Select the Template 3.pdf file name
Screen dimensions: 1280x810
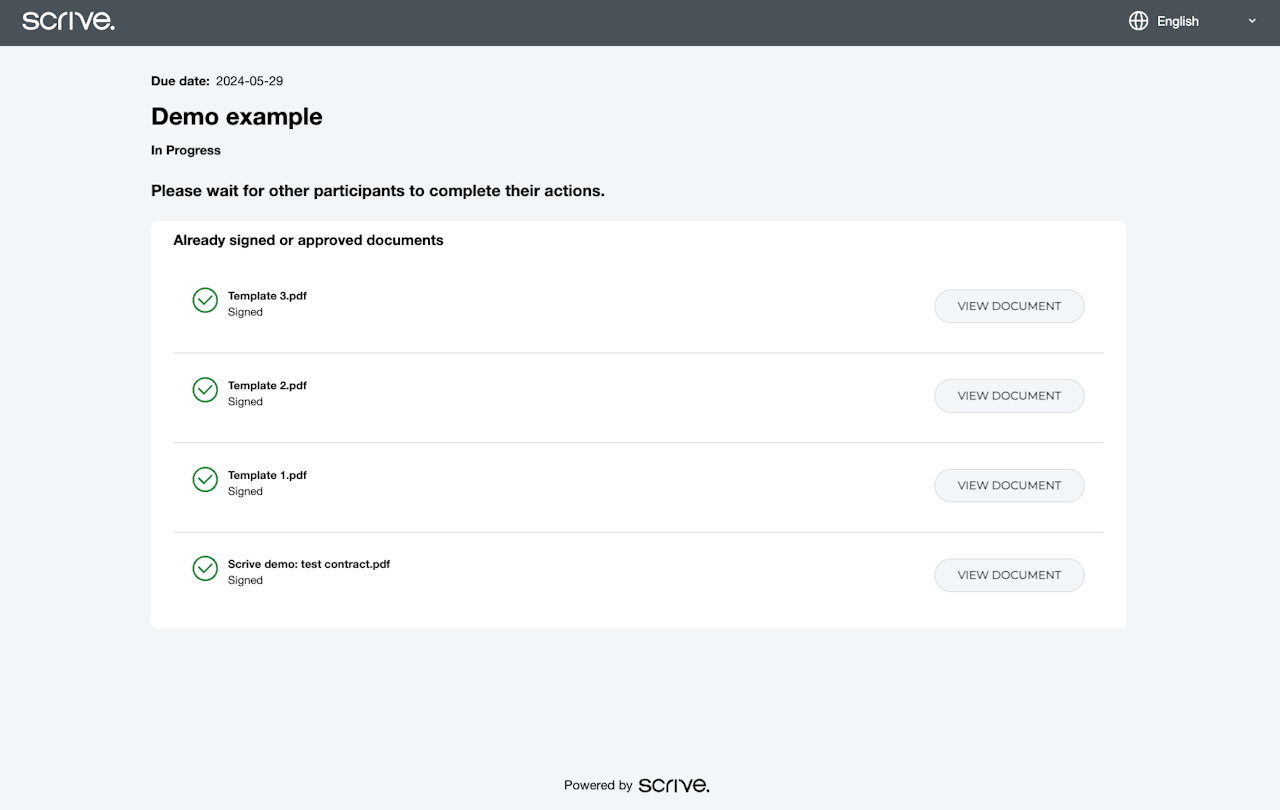[267, 296]
